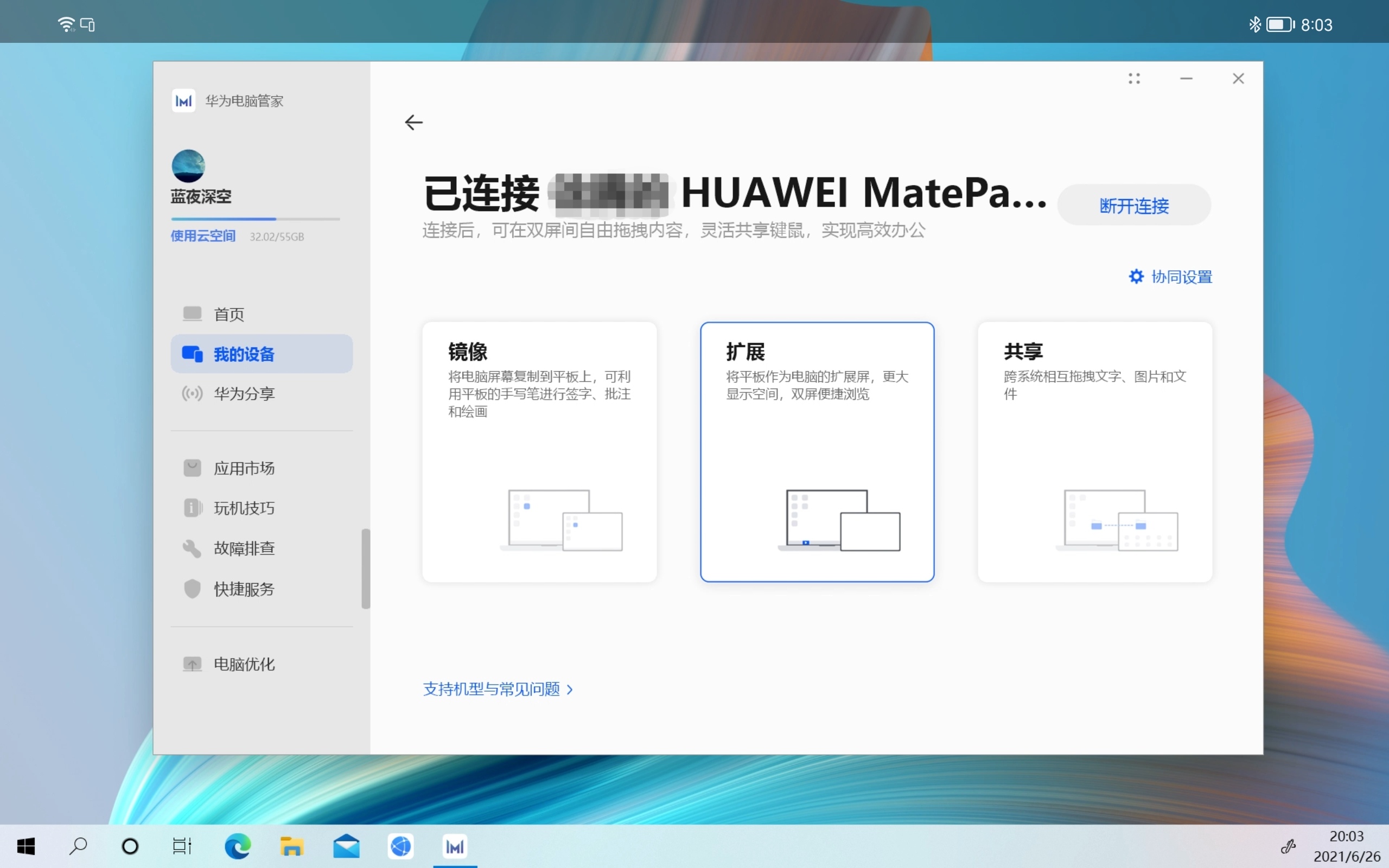Image resolution: width=1389 pixels, height=868 pixels.
Task: Open 应用市场 in the sidebar
Action: click(x=261, y=468)
